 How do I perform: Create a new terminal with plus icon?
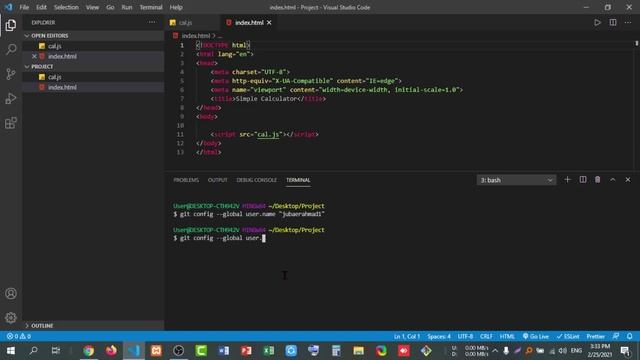point(567,180)
